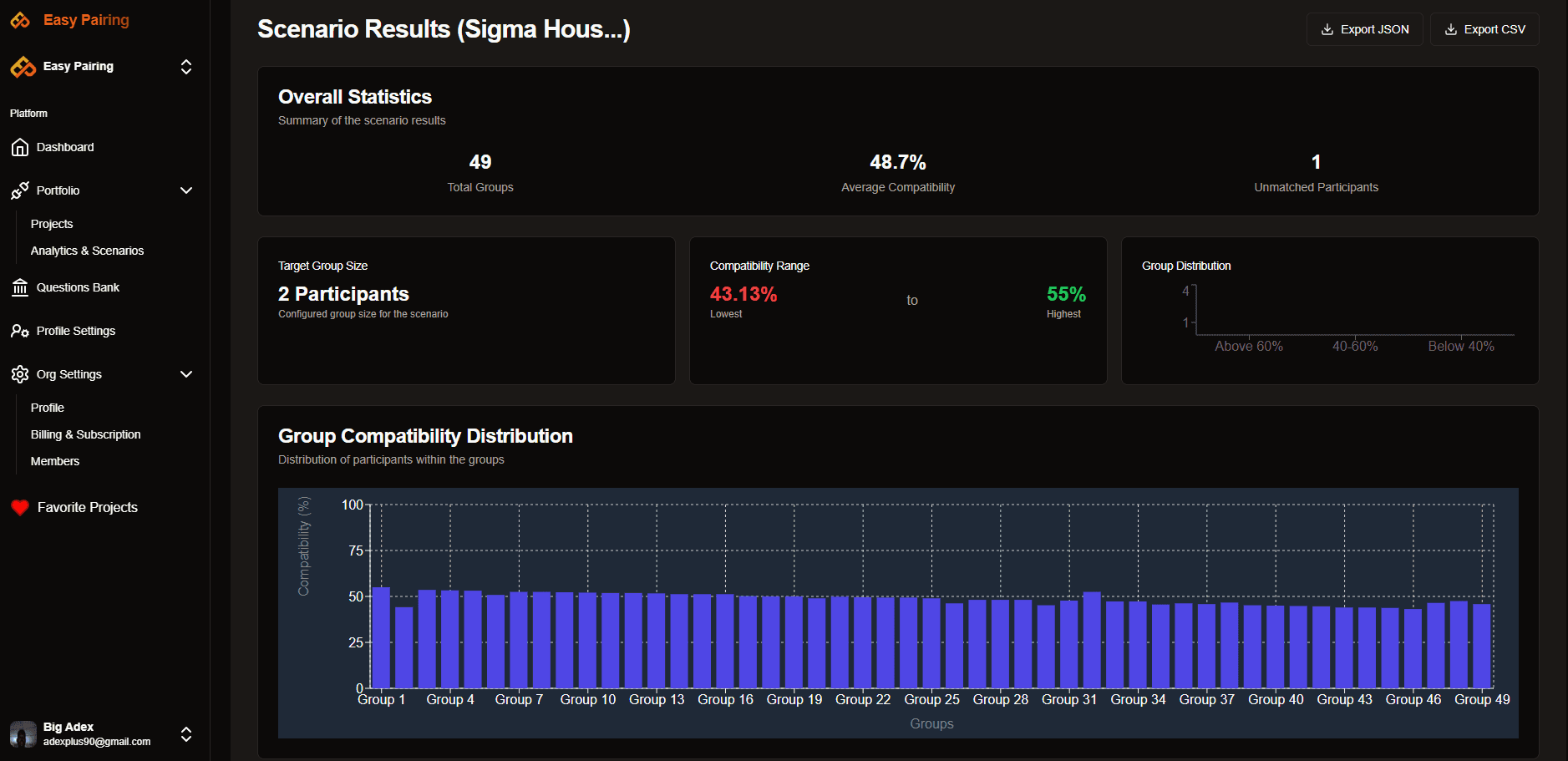Click the Easy Pairing logo icon at top

19,19
